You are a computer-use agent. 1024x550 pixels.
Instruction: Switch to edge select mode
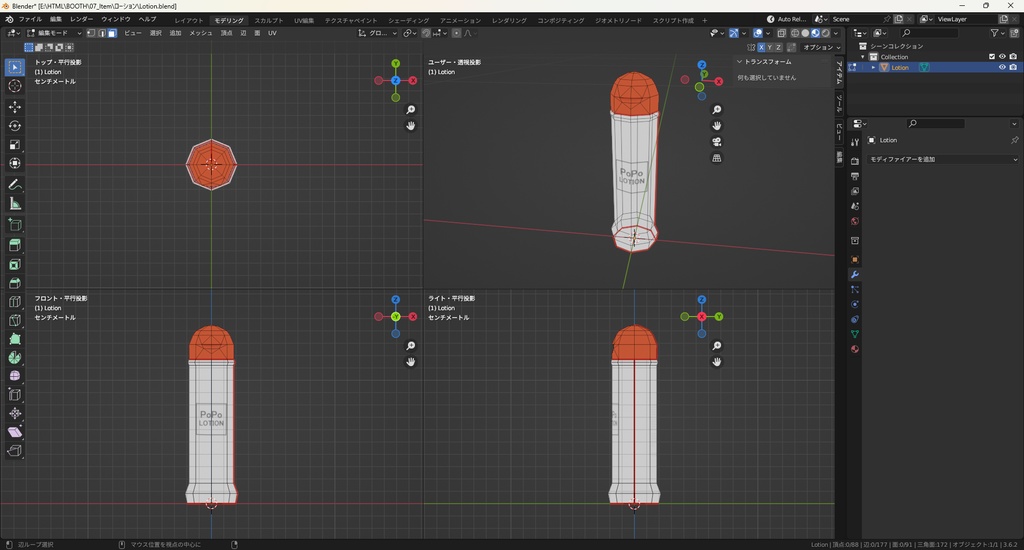tap(102, 33)
